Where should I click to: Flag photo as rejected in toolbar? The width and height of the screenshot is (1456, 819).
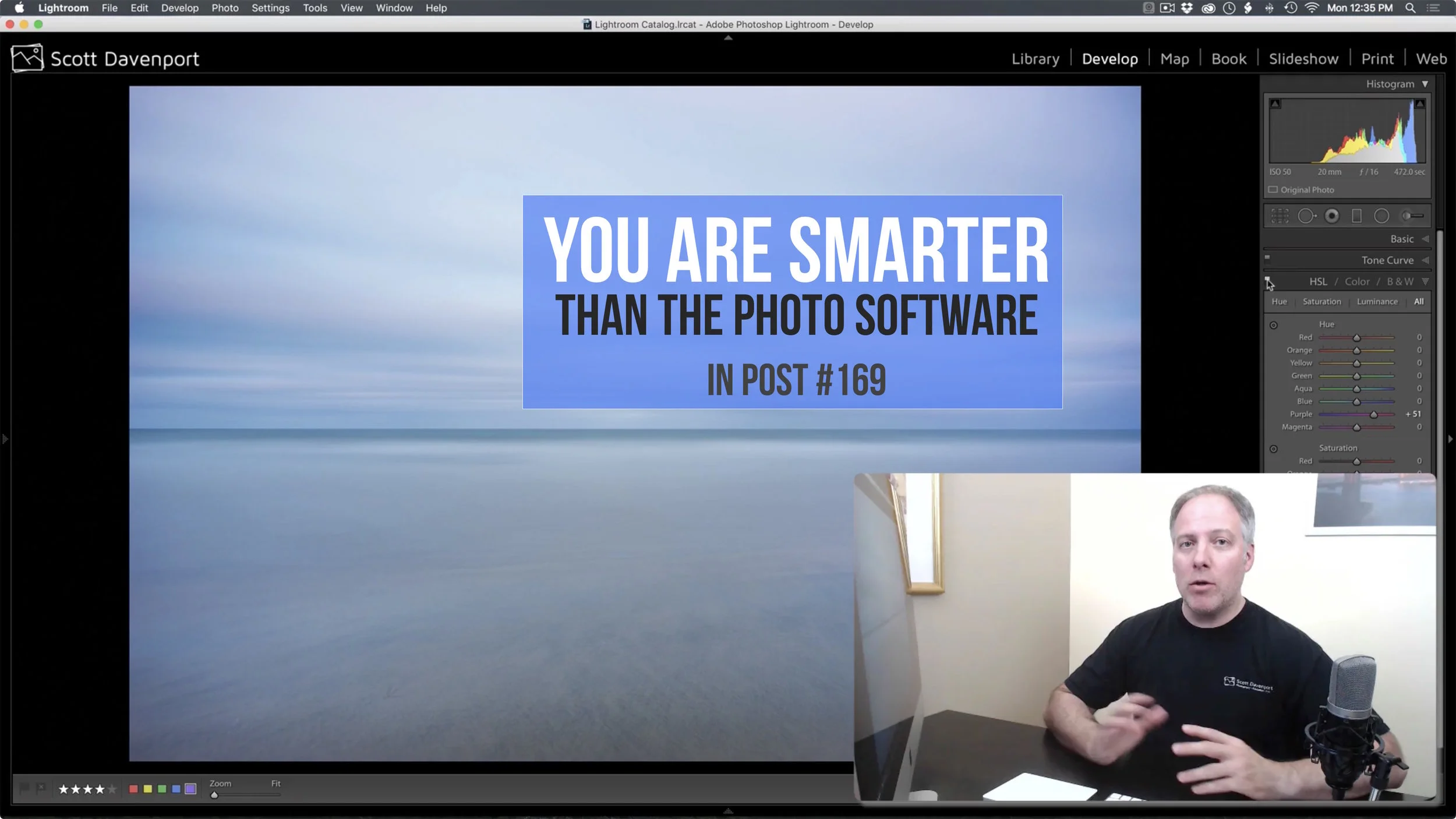click(40, 788)
